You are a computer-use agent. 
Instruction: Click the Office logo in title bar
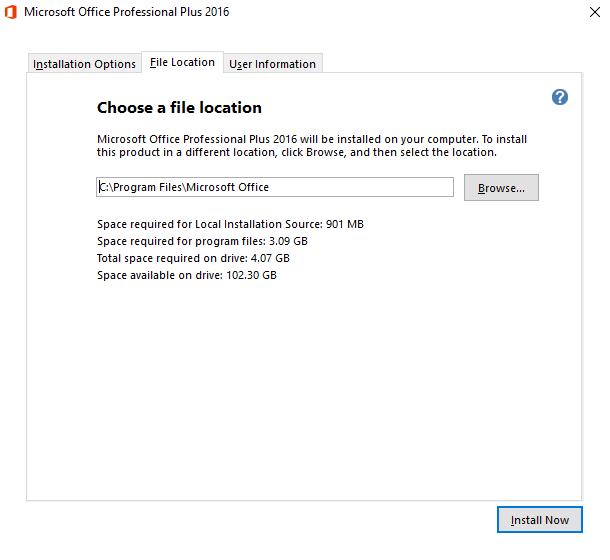(x=11, y=12)
